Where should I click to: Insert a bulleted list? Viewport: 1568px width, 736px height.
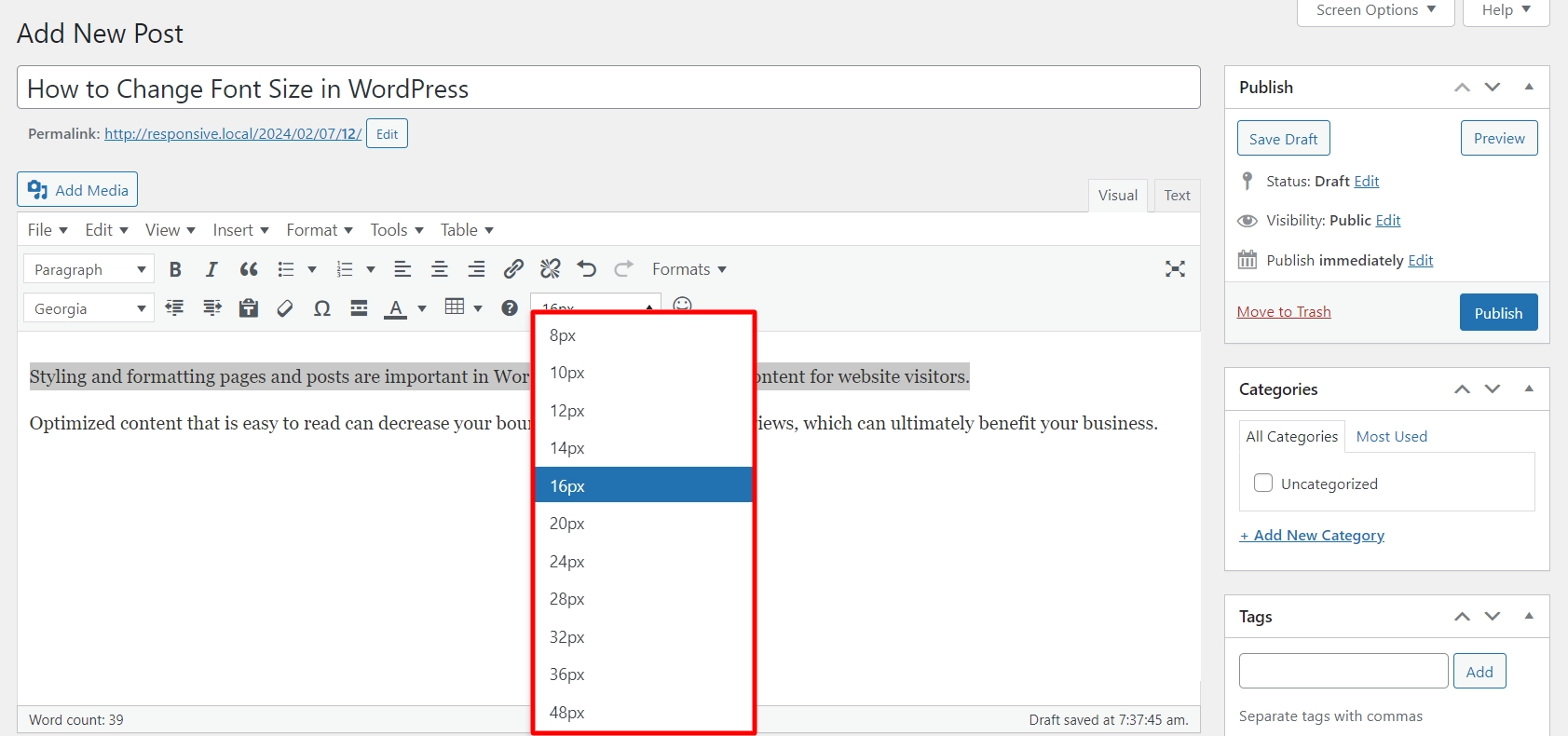[286, 269]
